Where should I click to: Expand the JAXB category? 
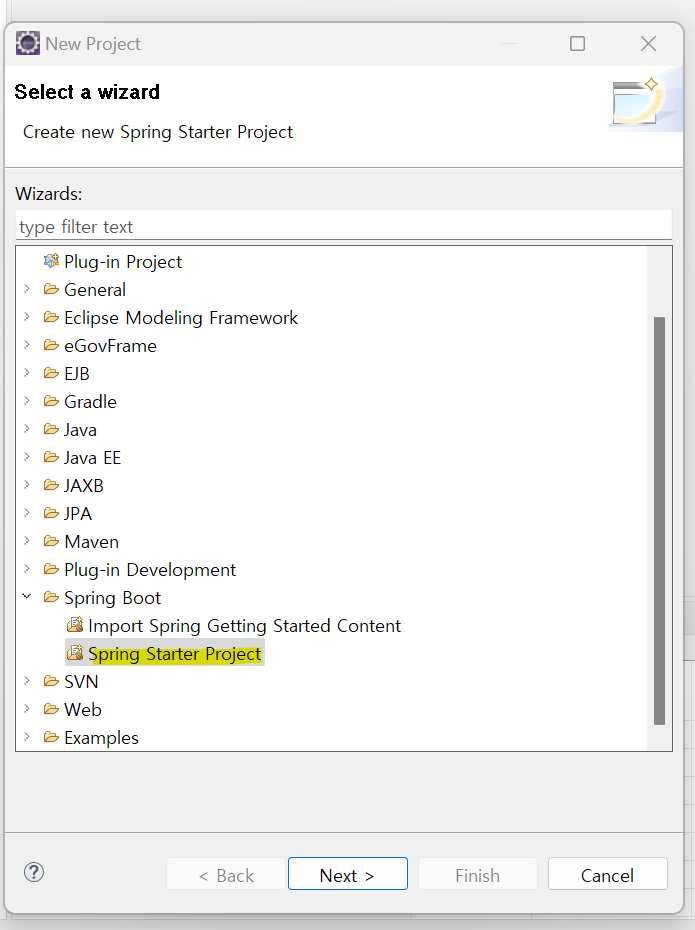click(x=27, y=485)
